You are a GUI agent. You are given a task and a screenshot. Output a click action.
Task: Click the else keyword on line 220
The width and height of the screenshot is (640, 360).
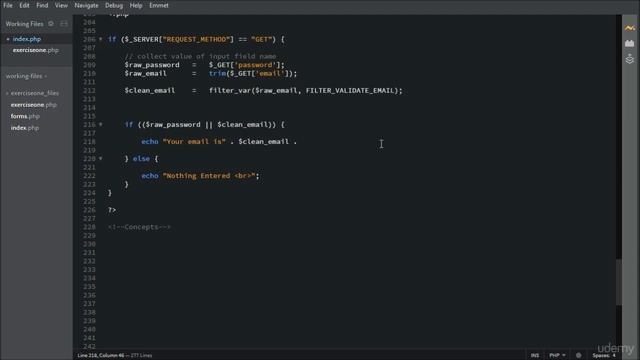[x=141, y=159]
